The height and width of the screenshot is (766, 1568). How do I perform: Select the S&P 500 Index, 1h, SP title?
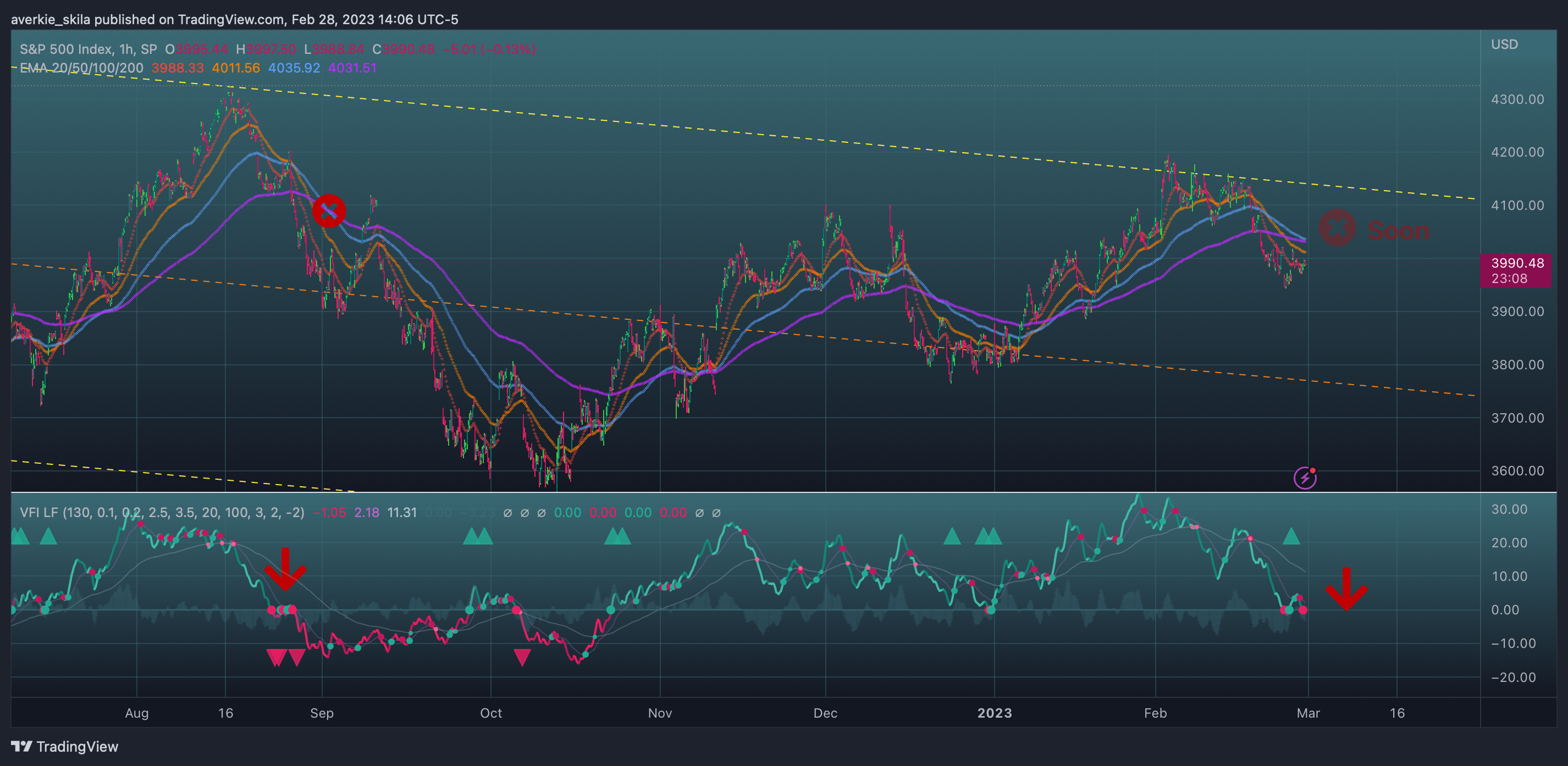(x=89, y=49)
